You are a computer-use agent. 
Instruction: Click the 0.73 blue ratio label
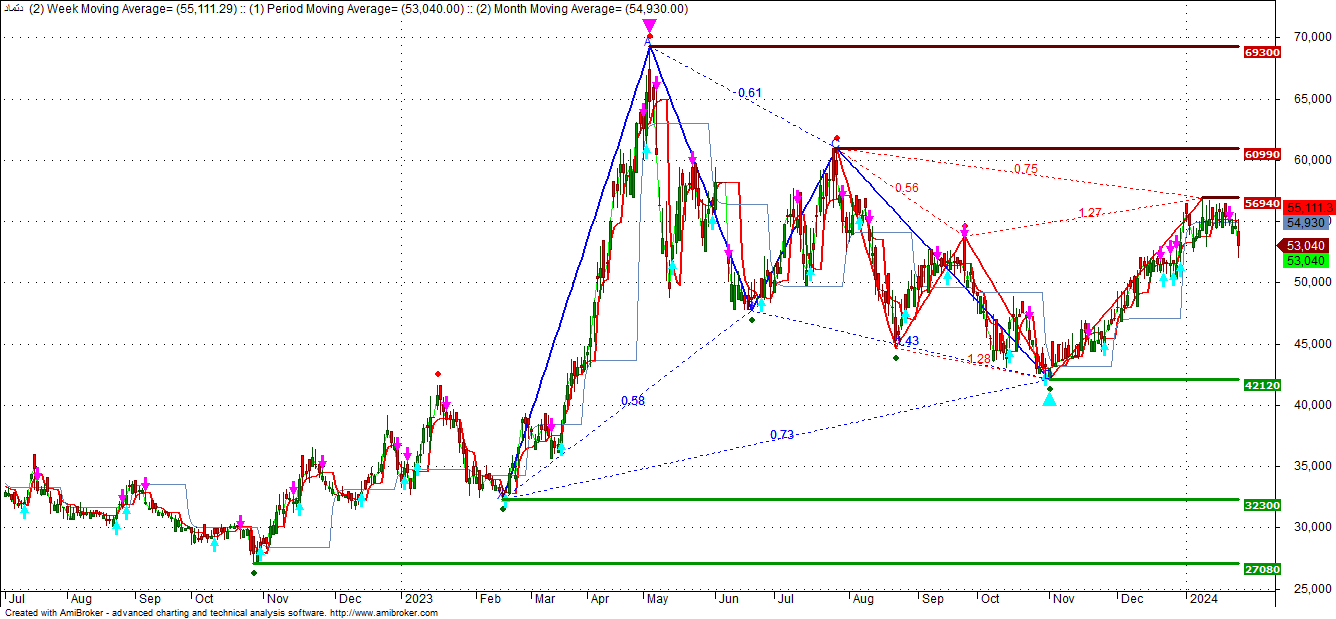[x=782, y=434]
